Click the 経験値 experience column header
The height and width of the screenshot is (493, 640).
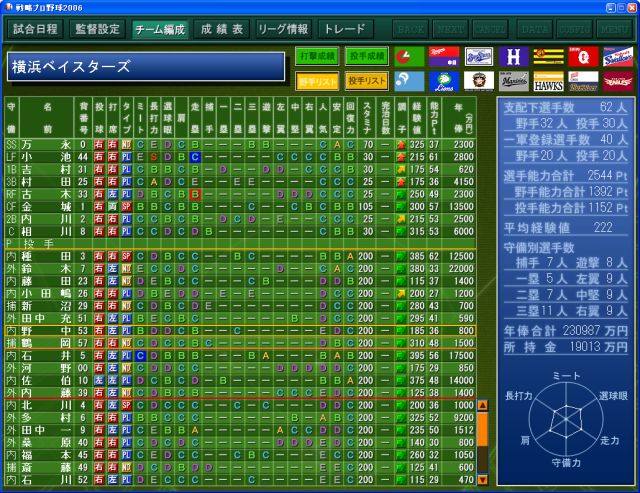[x=416, y=118]
